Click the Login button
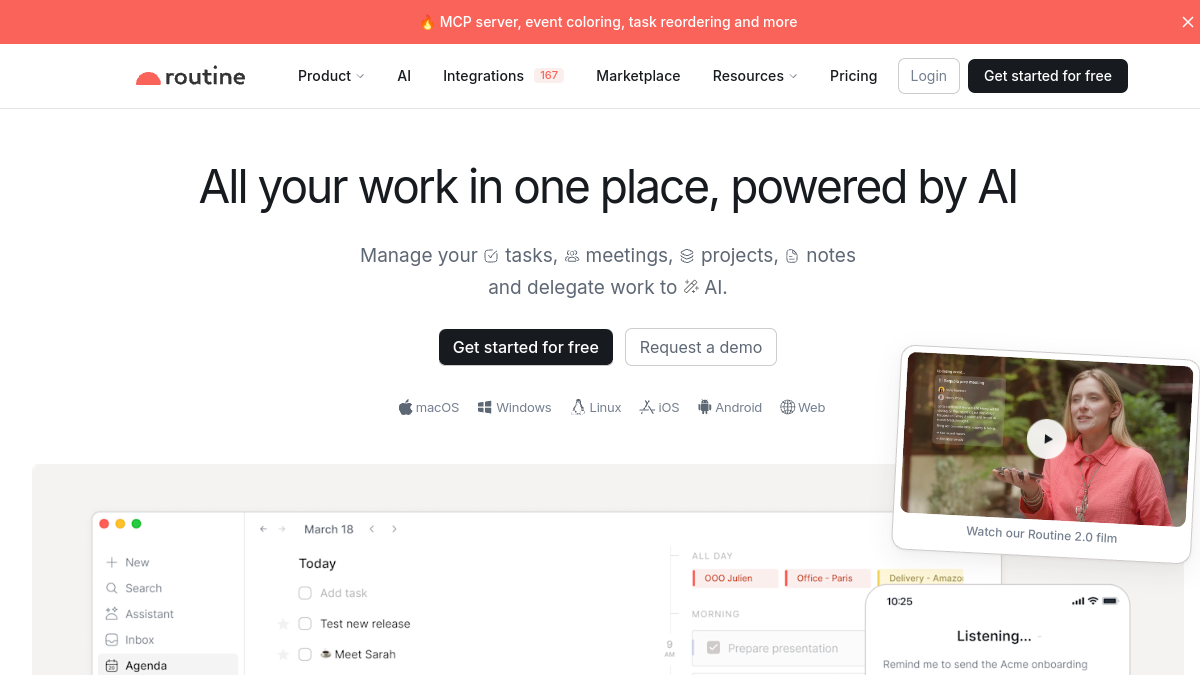The width and height of the screenshot is (1200, 675). pos(929,76)
